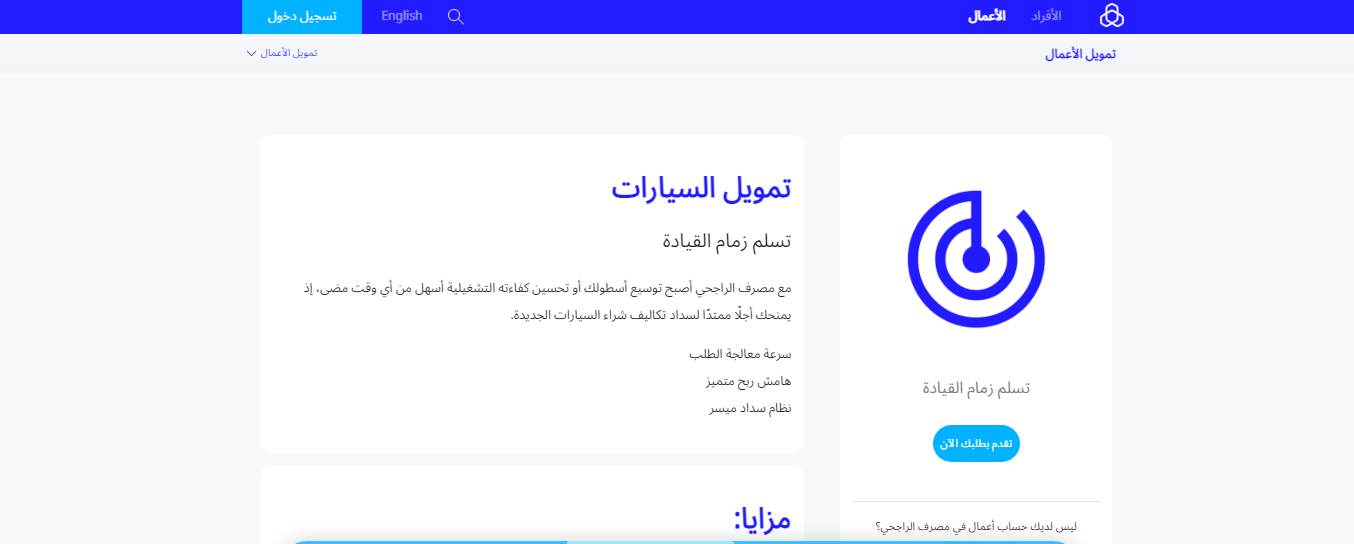Click the ليس لديك حساب أعمال question text
The image size is (1354, 544).
tap(976, 526)
